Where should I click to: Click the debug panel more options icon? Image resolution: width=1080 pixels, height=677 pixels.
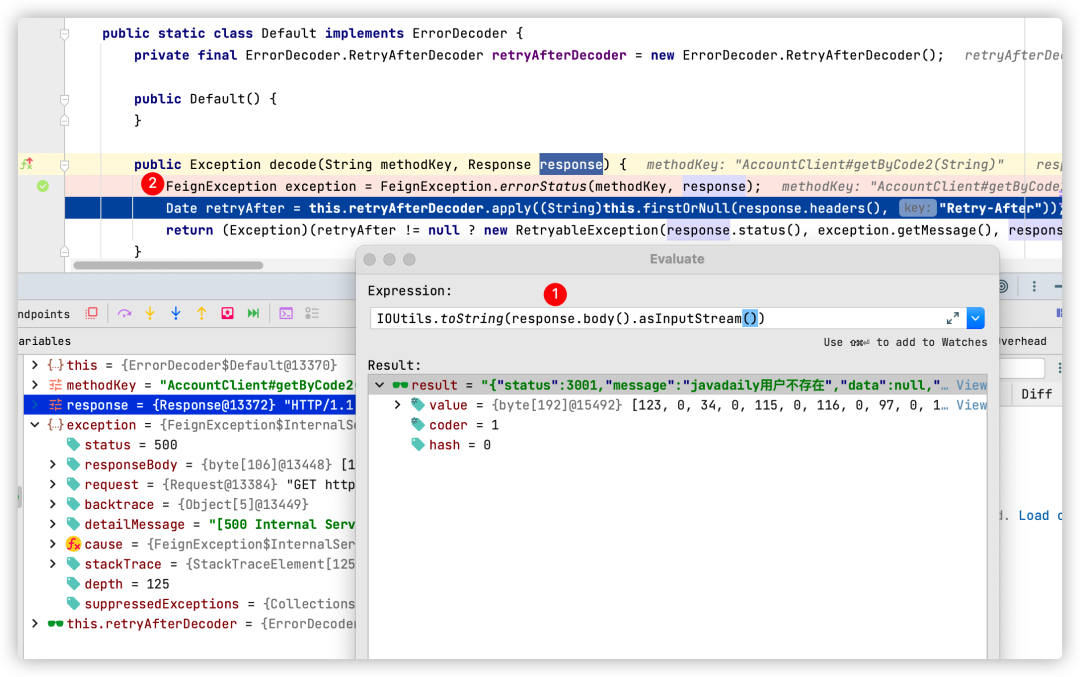[x=1034, y=287]
